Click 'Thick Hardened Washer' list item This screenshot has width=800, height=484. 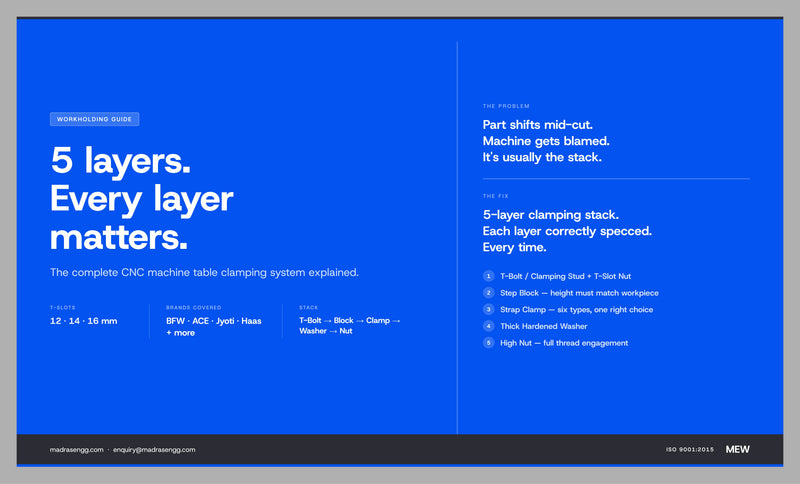[543, 326]
